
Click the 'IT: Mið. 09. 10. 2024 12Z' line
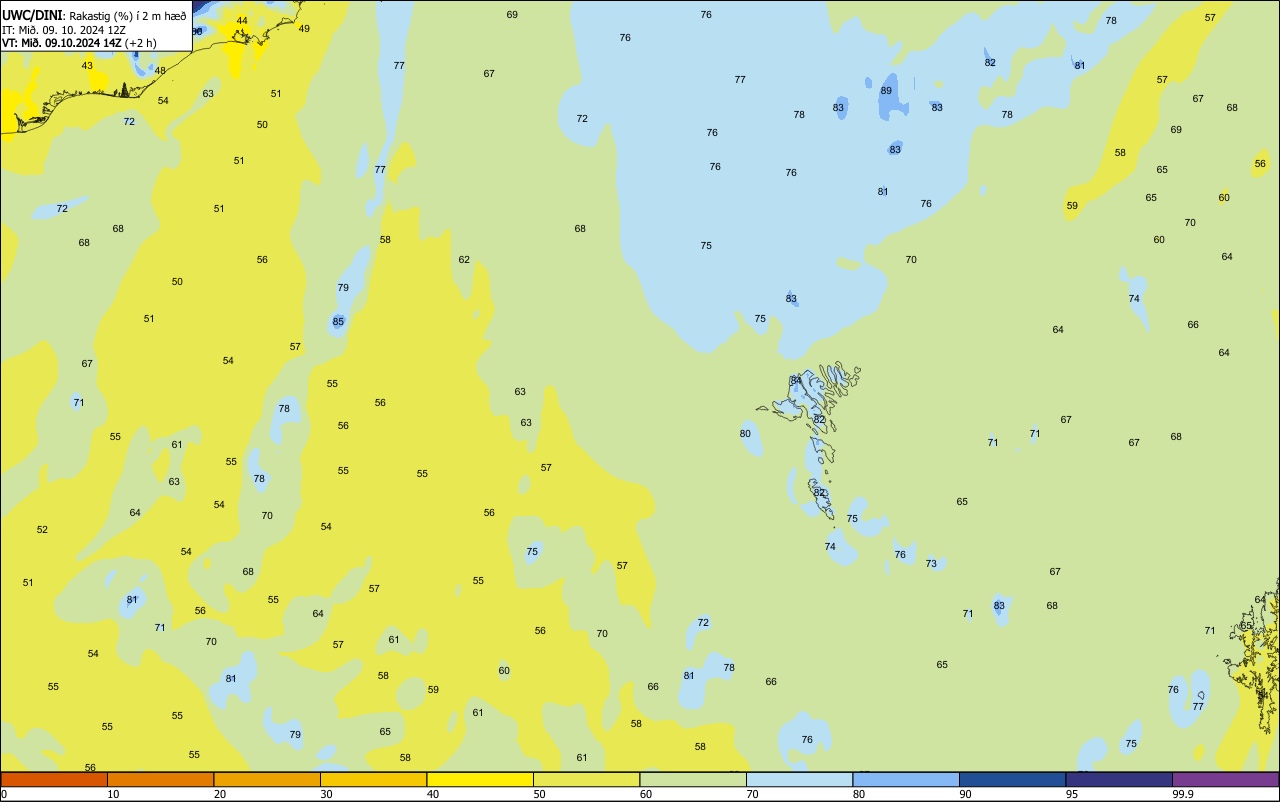pos(64,29)
